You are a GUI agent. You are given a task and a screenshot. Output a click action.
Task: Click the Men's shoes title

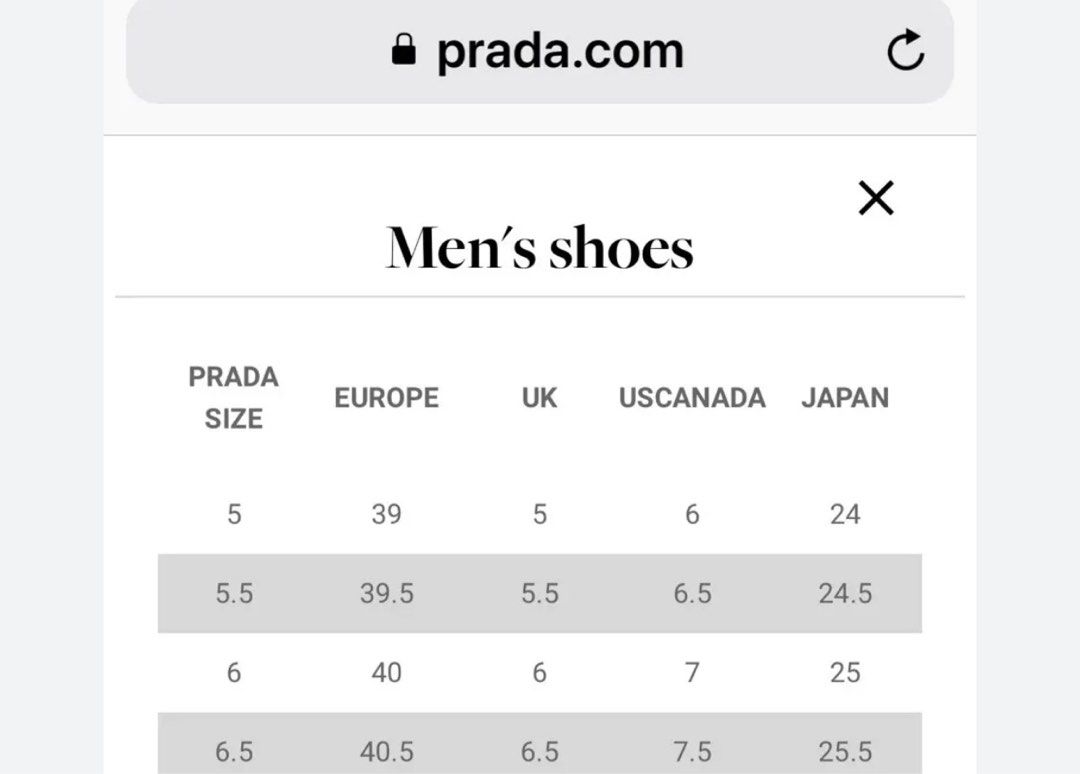coord(540,245)
